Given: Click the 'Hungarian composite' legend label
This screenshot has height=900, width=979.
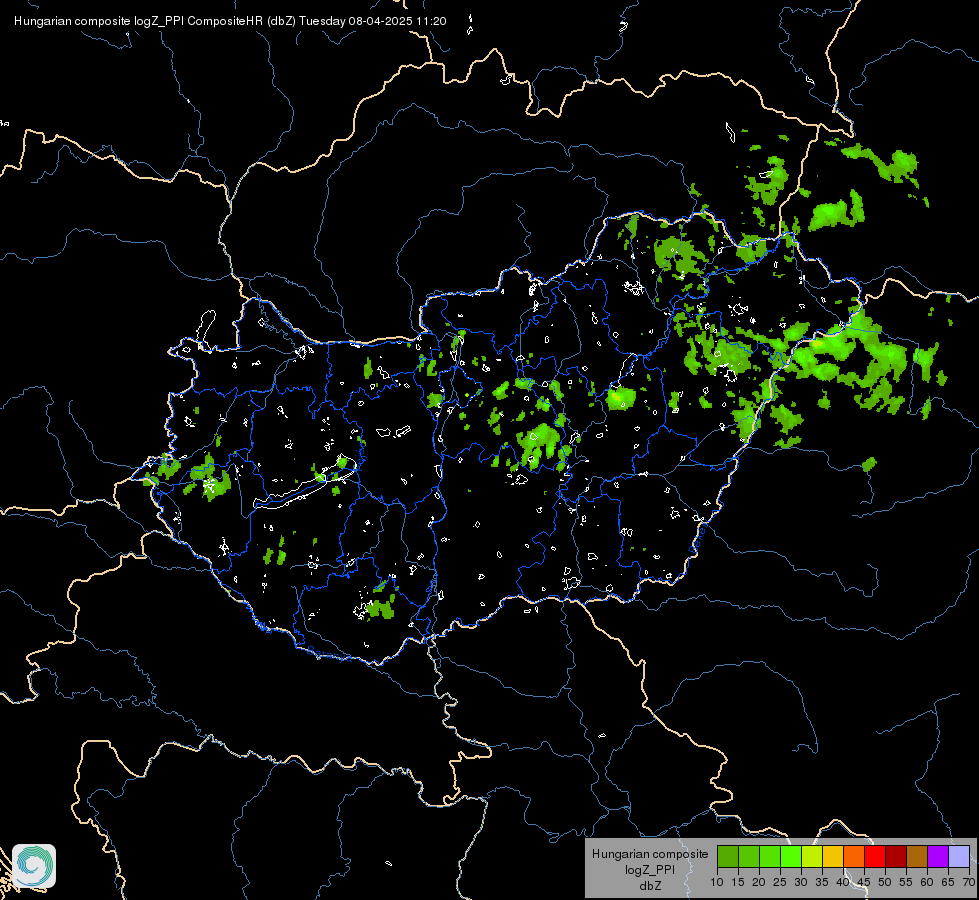Looking at the screenshot, I should 650,854.
